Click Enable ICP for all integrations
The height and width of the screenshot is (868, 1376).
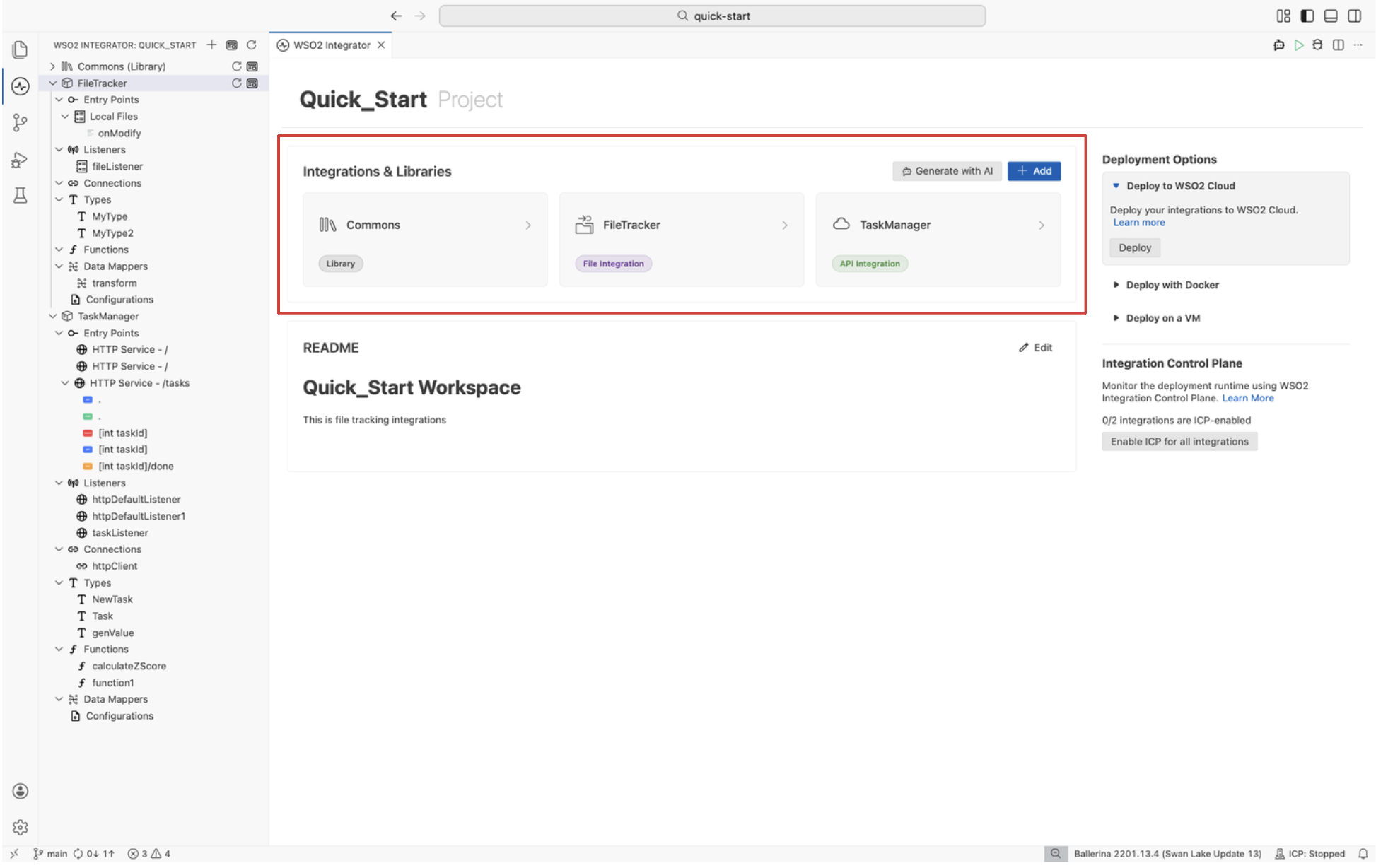click(1179, 442)
